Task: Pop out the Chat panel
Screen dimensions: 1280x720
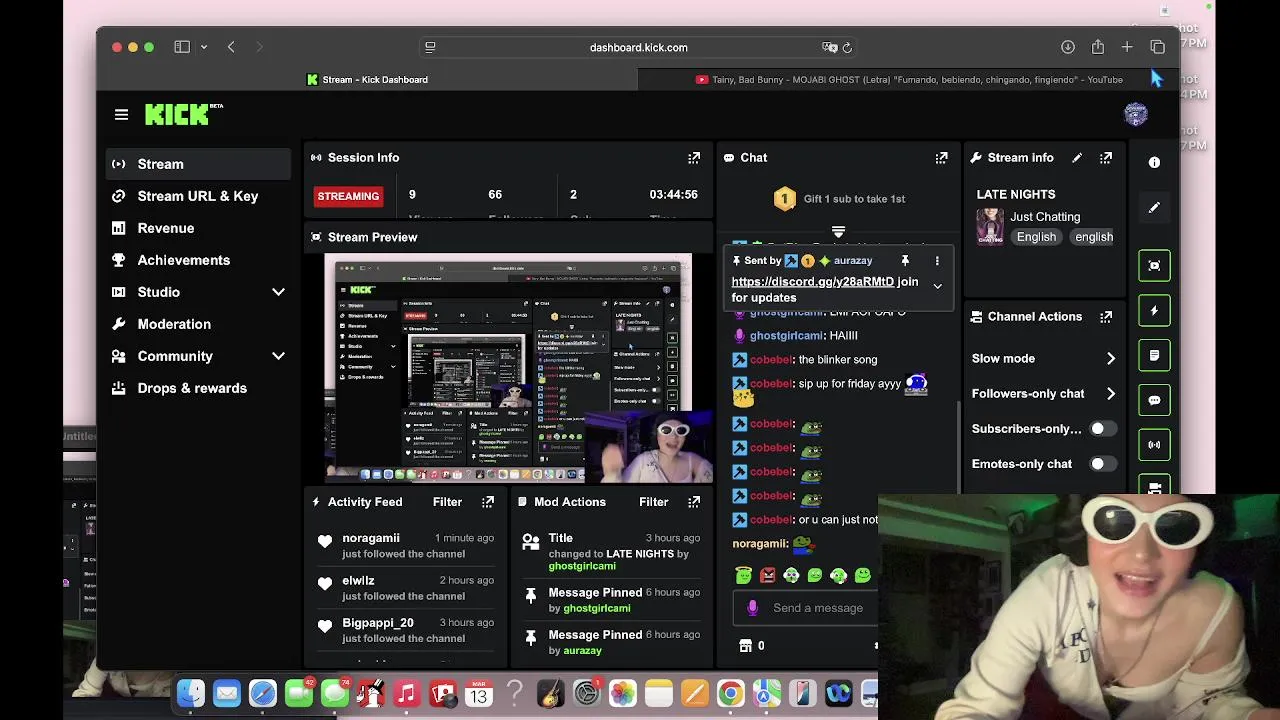Action: [x=941, y=158]
